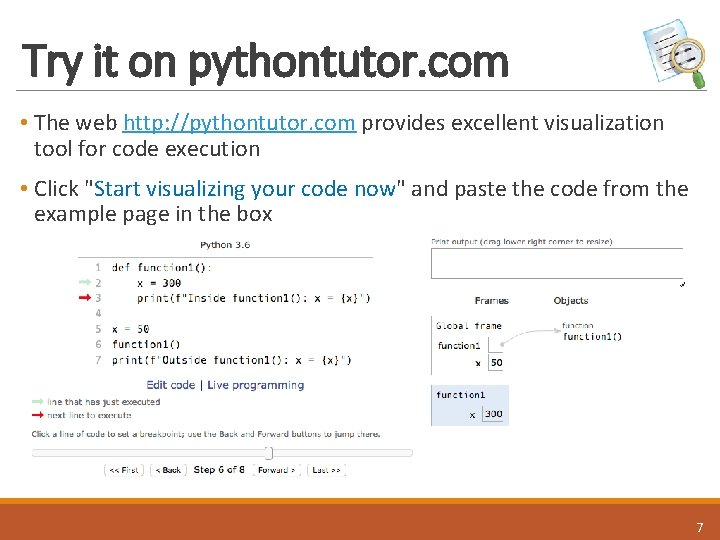Click code line 'x = 300'
Viewport: 720px width, 540px height.
159,283
